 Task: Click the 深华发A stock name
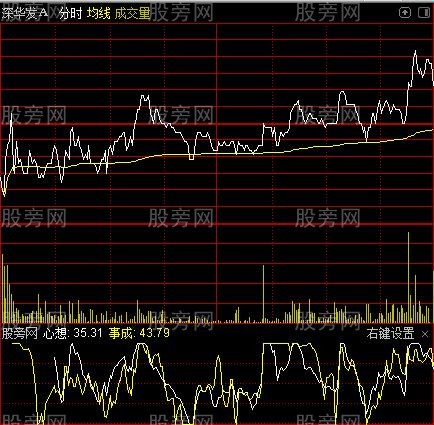[x=25, y=13]
